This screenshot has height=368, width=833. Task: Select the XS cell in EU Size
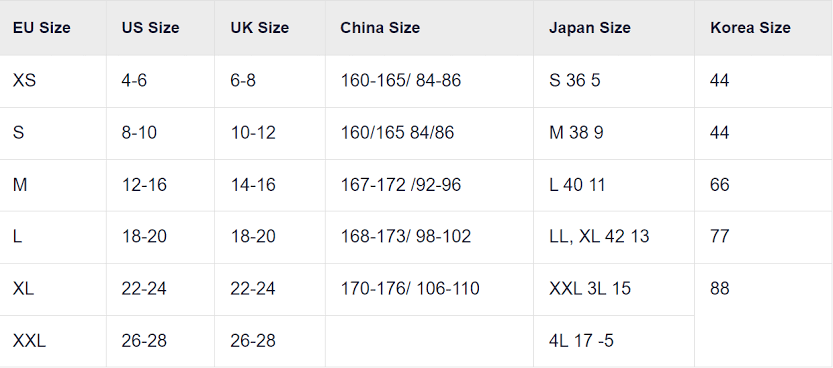pyautogui.click(x=53, y=81)
